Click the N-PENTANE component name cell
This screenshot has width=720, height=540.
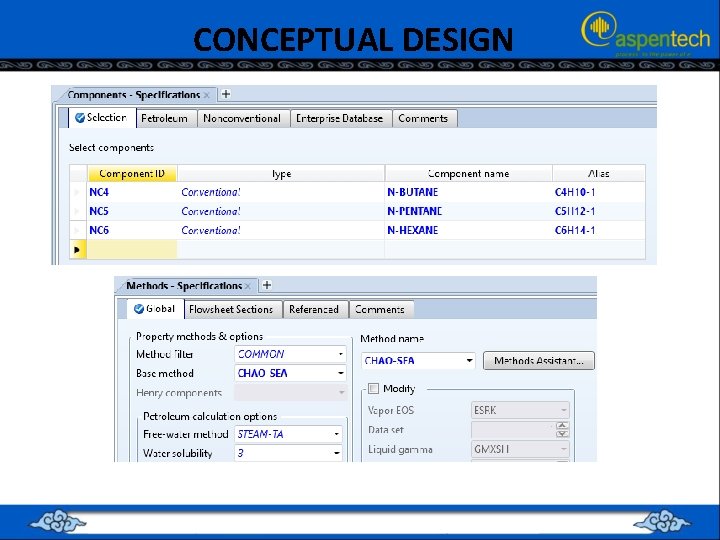468,211
